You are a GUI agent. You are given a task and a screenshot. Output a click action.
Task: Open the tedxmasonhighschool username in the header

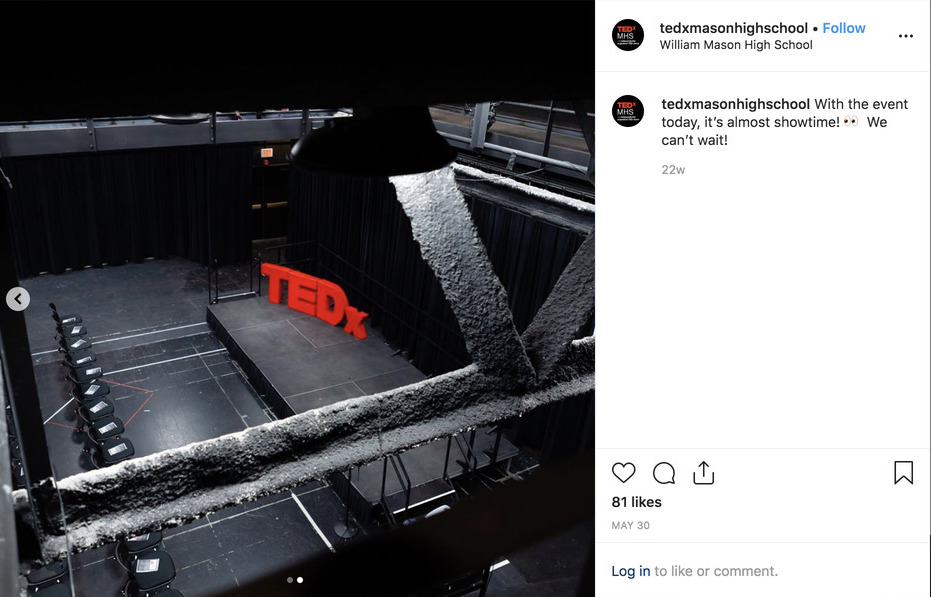point(733,28)
